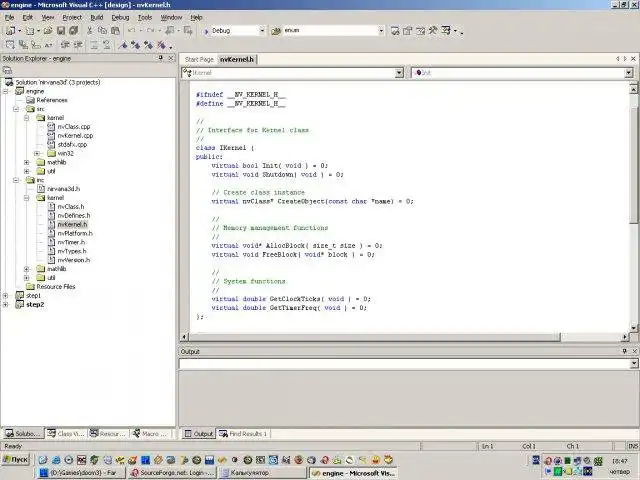Open the Edit menu

pyautogui.click(x=27, y=17)
